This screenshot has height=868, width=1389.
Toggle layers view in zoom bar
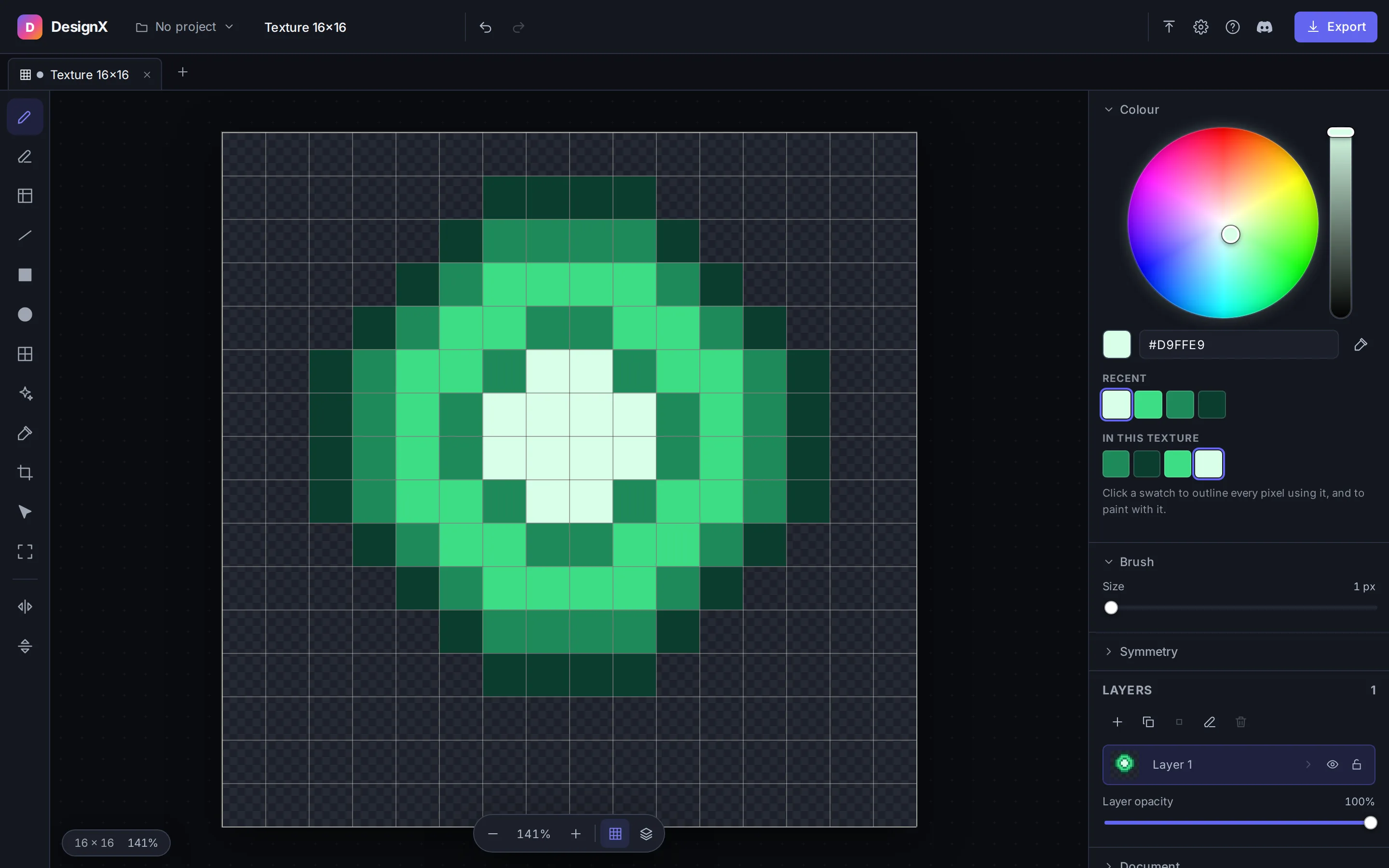[x=646, y=834]
